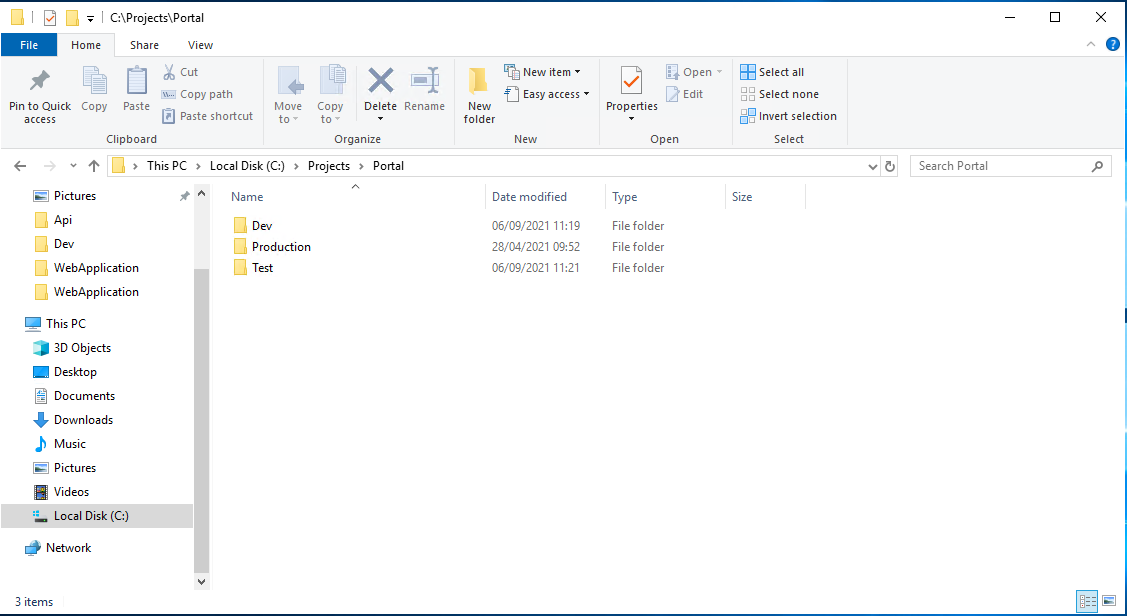Open the File menu
Viewport: 1127px width, 616px height.
29,45
